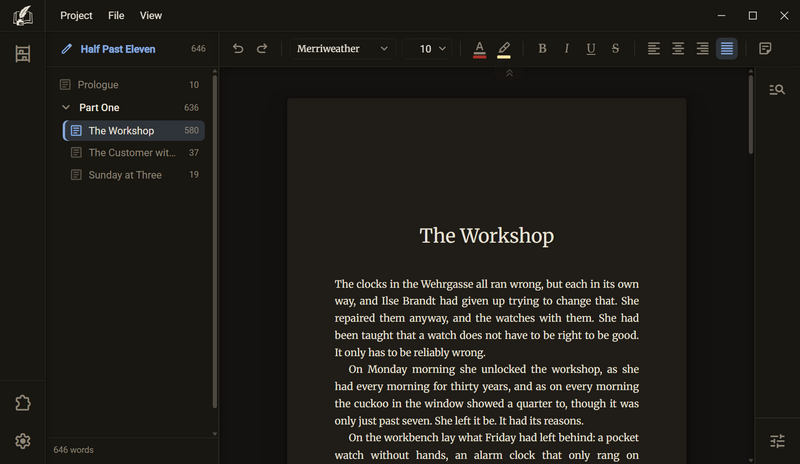Open the settings gear in the sidebar
Image resolution: width=800 pixels, height=464 pixels.
coord(22,441)
